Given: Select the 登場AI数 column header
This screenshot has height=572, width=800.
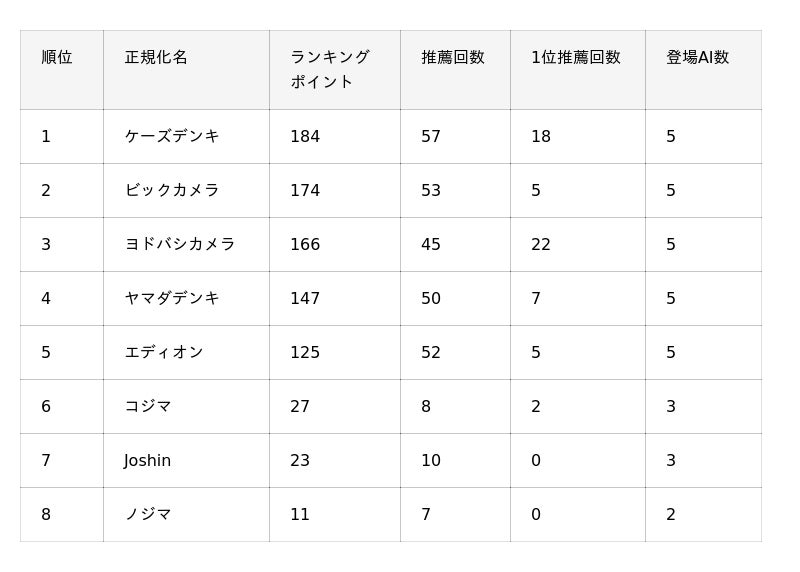Looking at the screenshot, I should [704, 70].
